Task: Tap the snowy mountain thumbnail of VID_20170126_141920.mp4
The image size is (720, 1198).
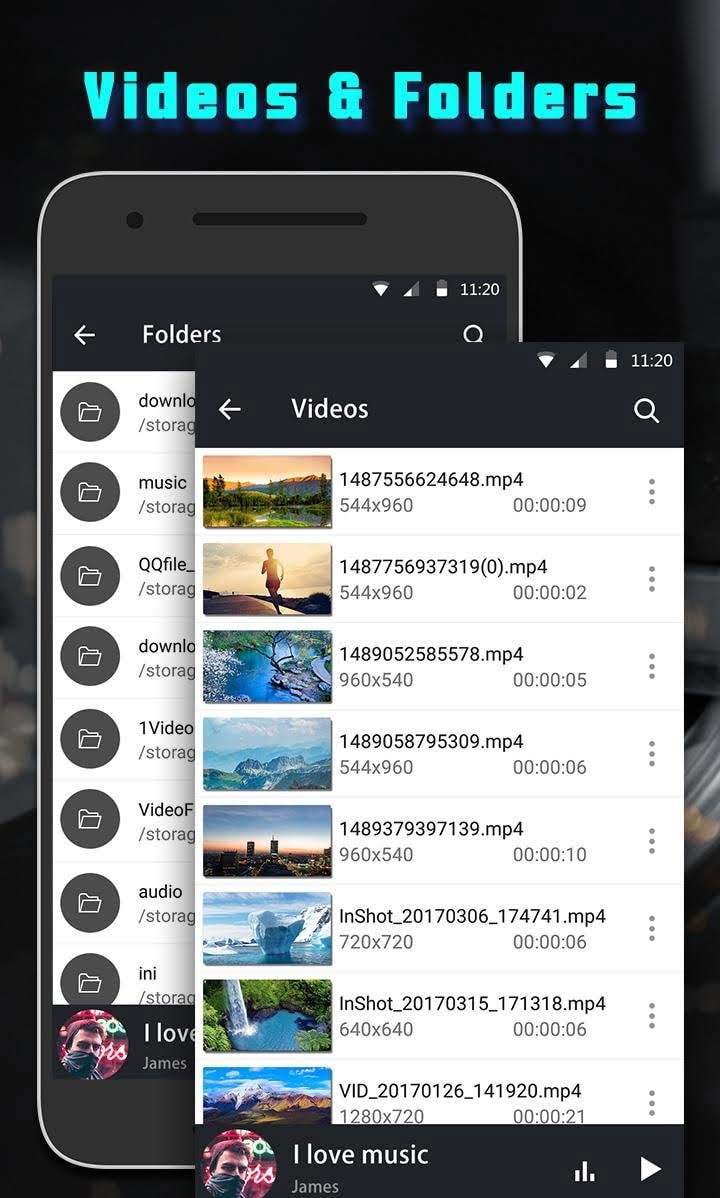Action: pos(268,1096)
